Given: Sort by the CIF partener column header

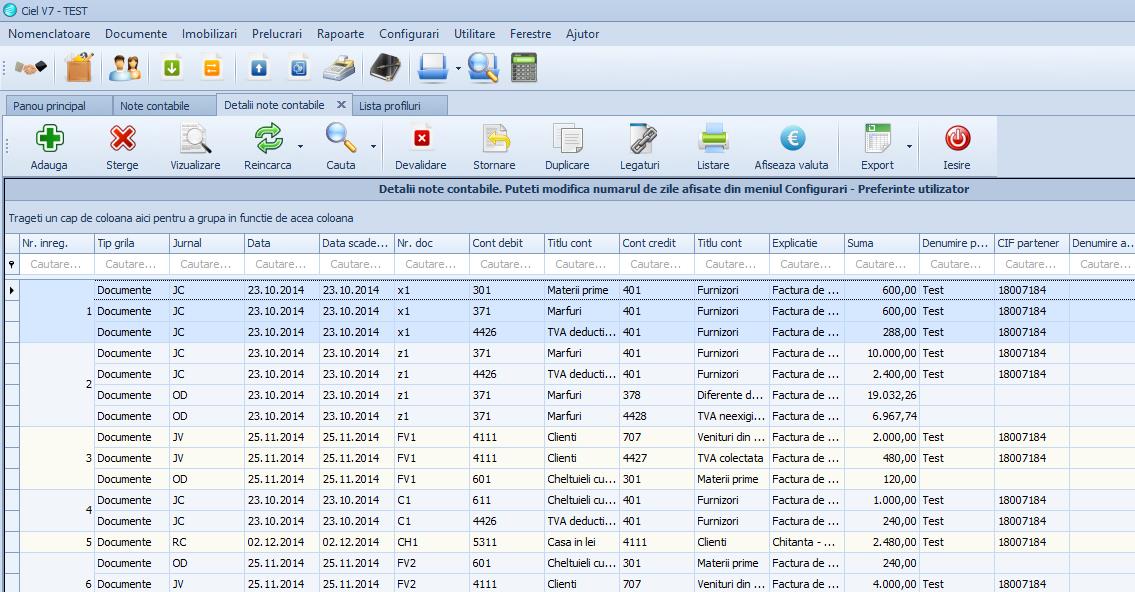Looking at the screenshot, I should [1032, 243].
